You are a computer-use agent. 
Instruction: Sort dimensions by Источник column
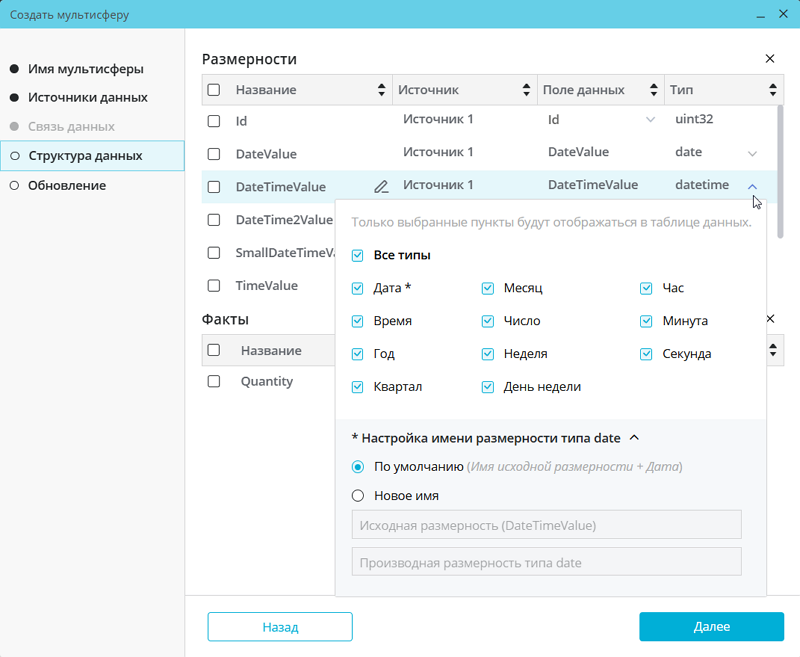[x=526, y=90]
